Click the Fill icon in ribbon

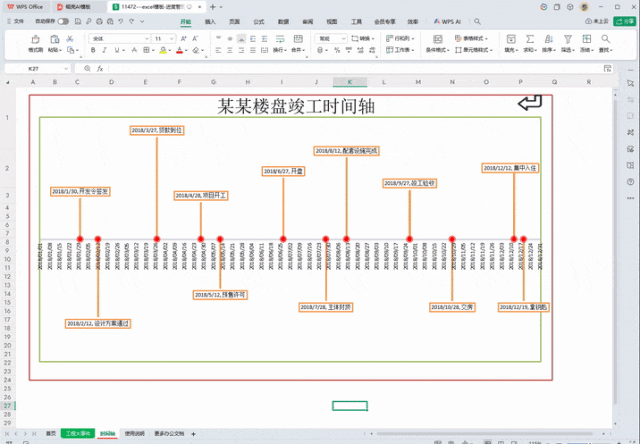(x=511, y=39)
